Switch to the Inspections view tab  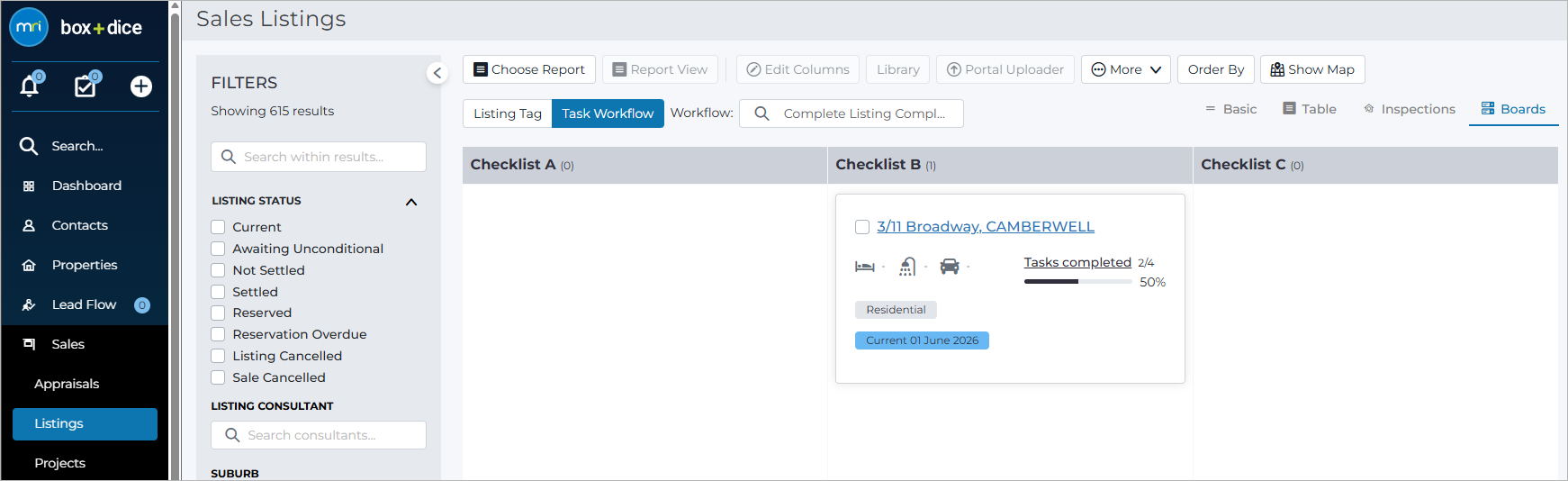tap(1410, 109)
